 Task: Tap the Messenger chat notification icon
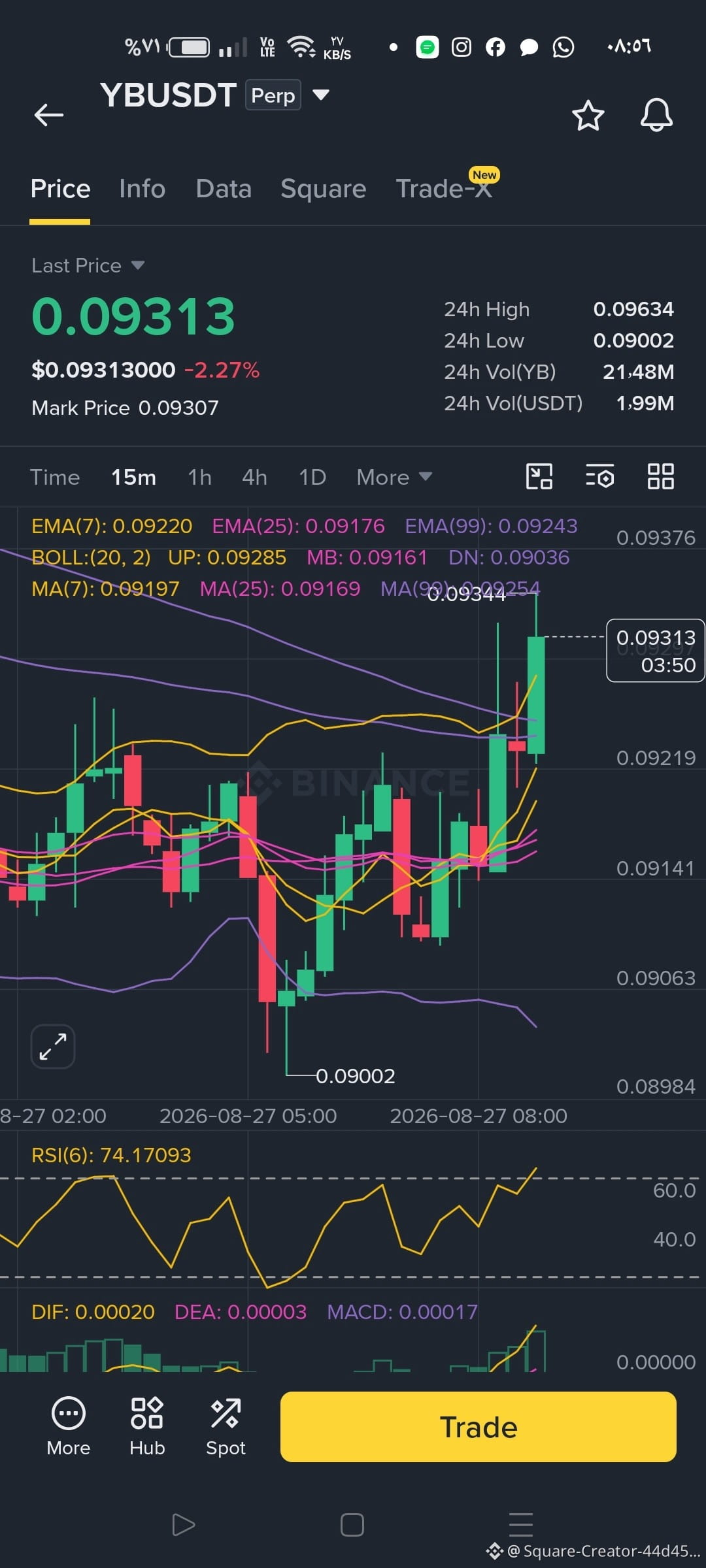pos(529,48)
